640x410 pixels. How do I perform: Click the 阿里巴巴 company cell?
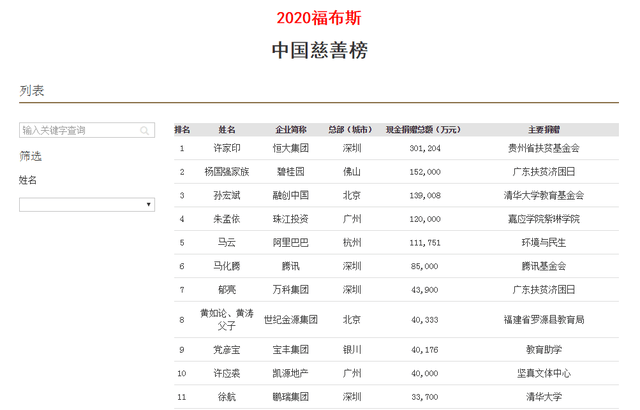click(291, 242)
